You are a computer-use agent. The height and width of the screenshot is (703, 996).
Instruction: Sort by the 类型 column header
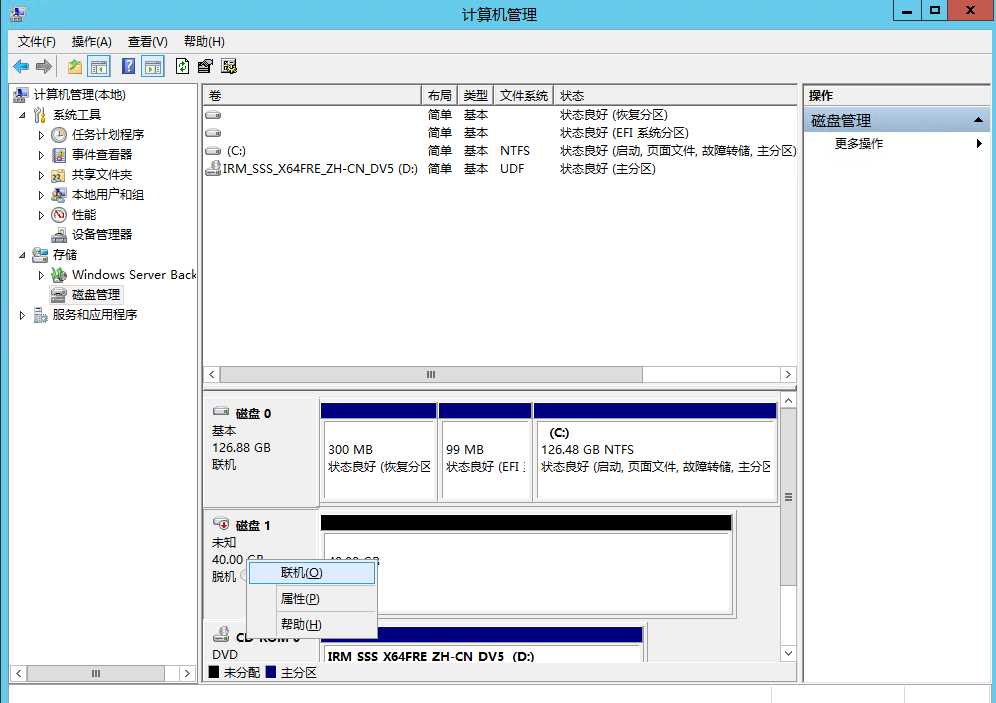476,95
